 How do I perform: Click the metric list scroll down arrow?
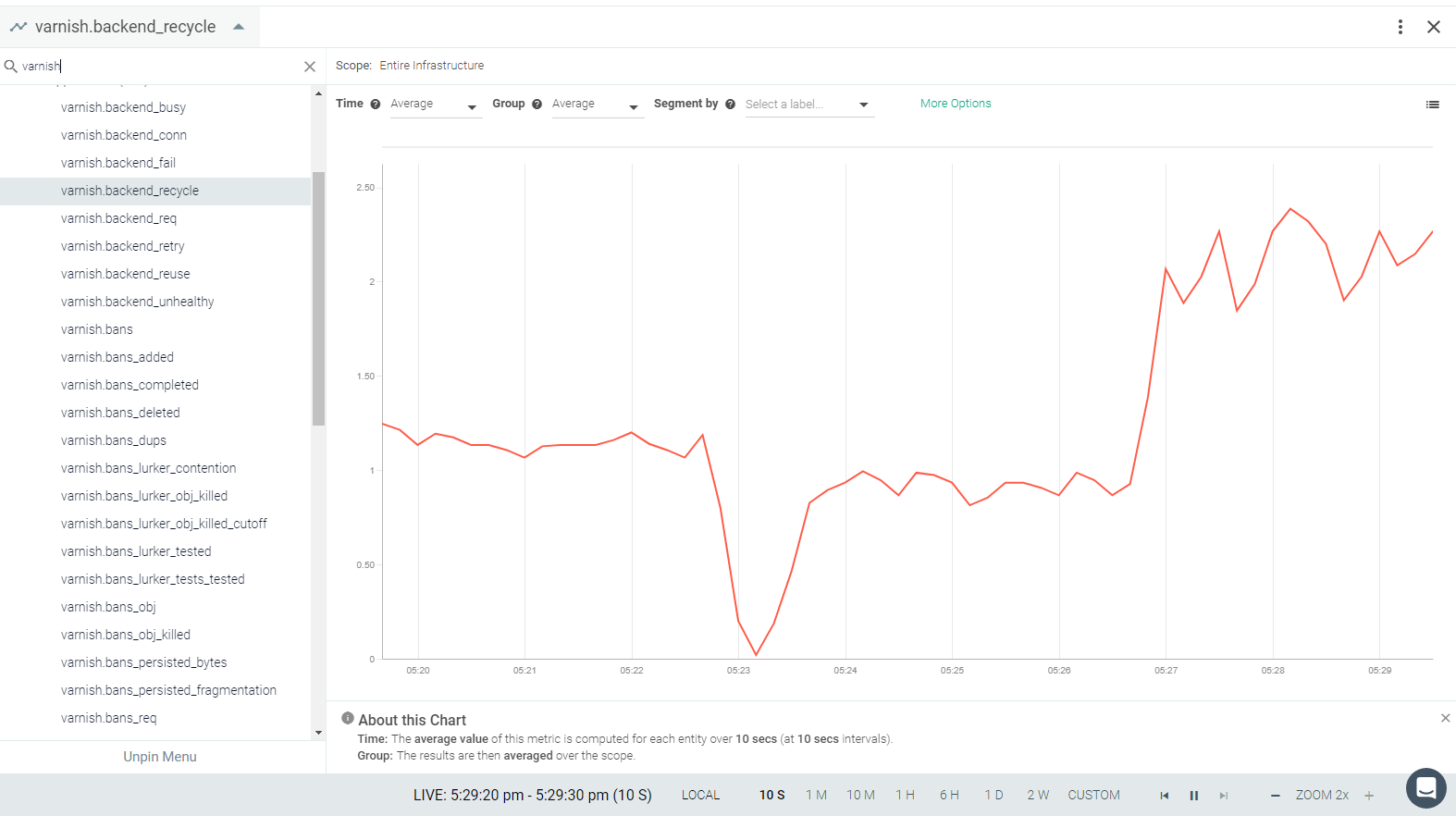coord(318,733)
